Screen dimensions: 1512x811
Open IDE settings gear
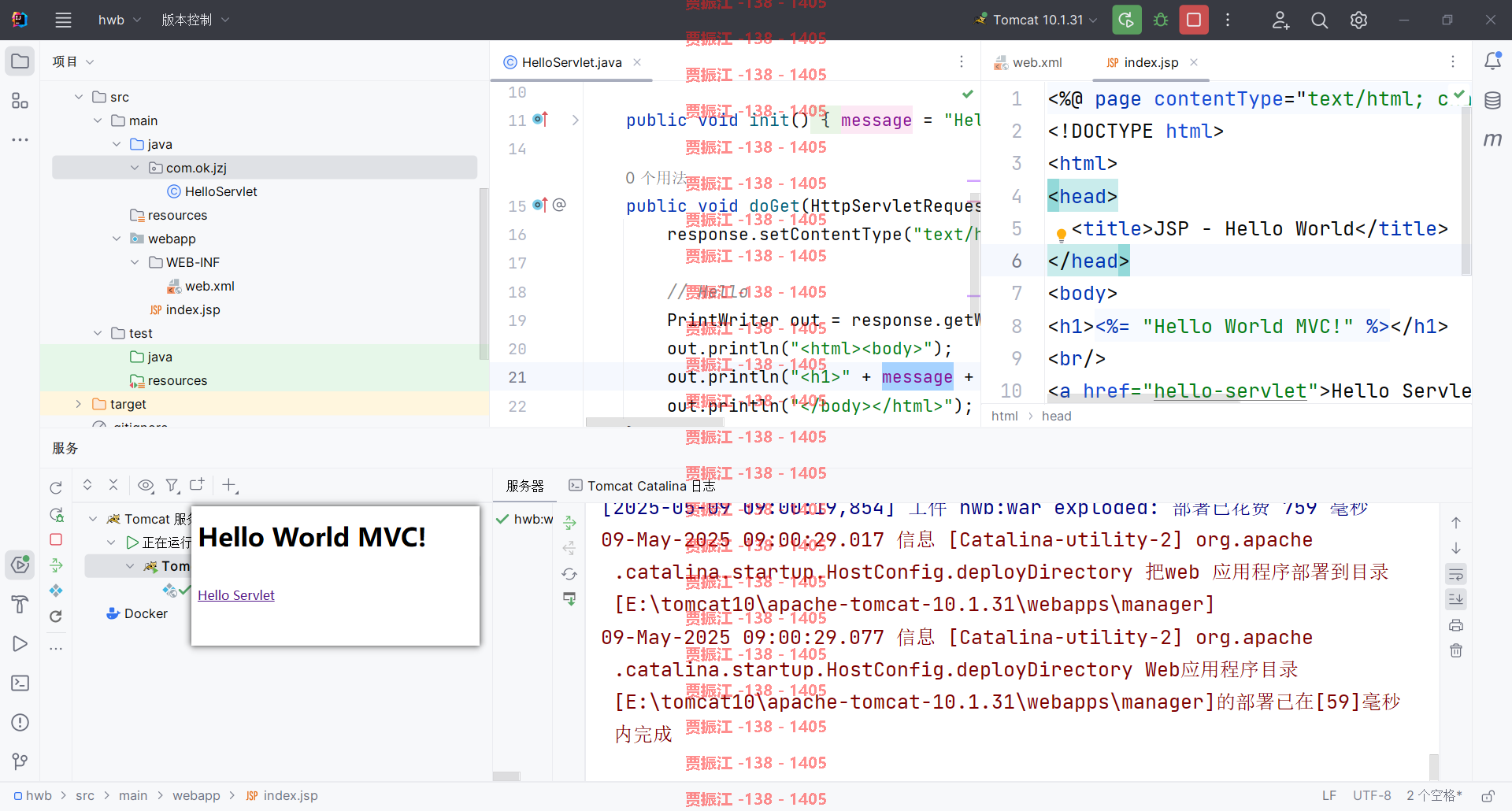[x=1358, y=20]
